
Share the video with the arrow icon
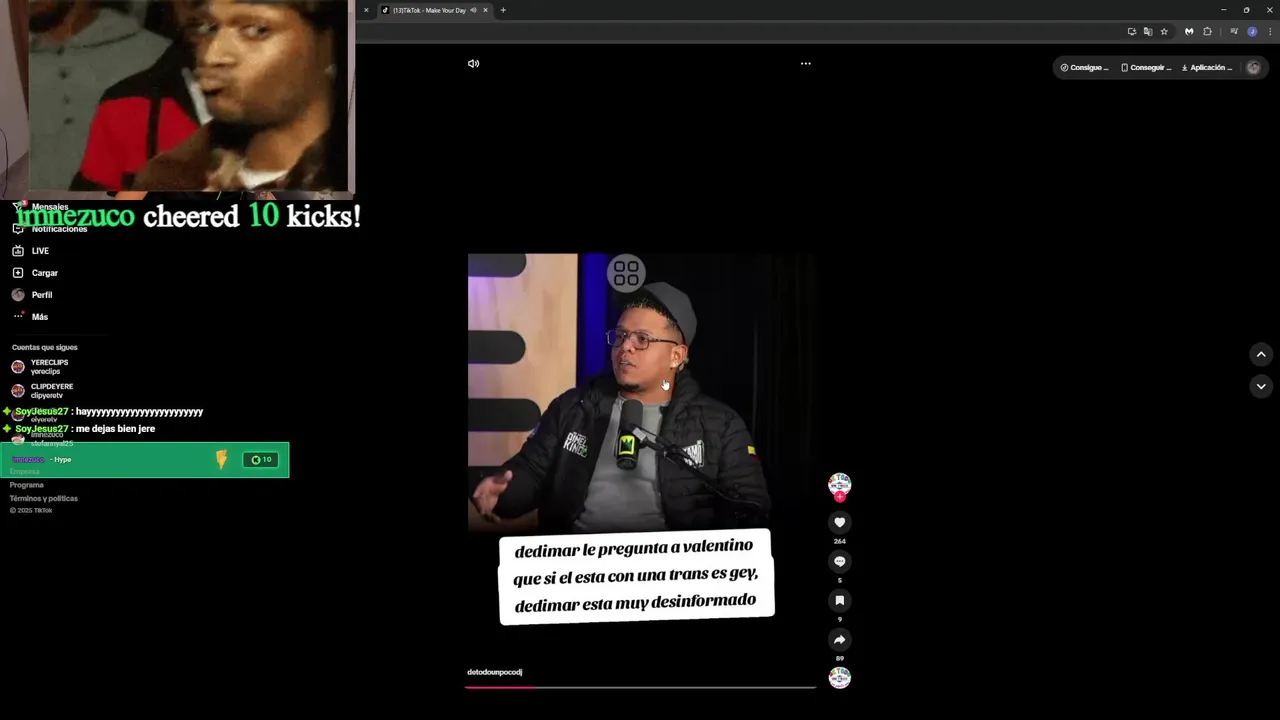[x=839, y=640]
